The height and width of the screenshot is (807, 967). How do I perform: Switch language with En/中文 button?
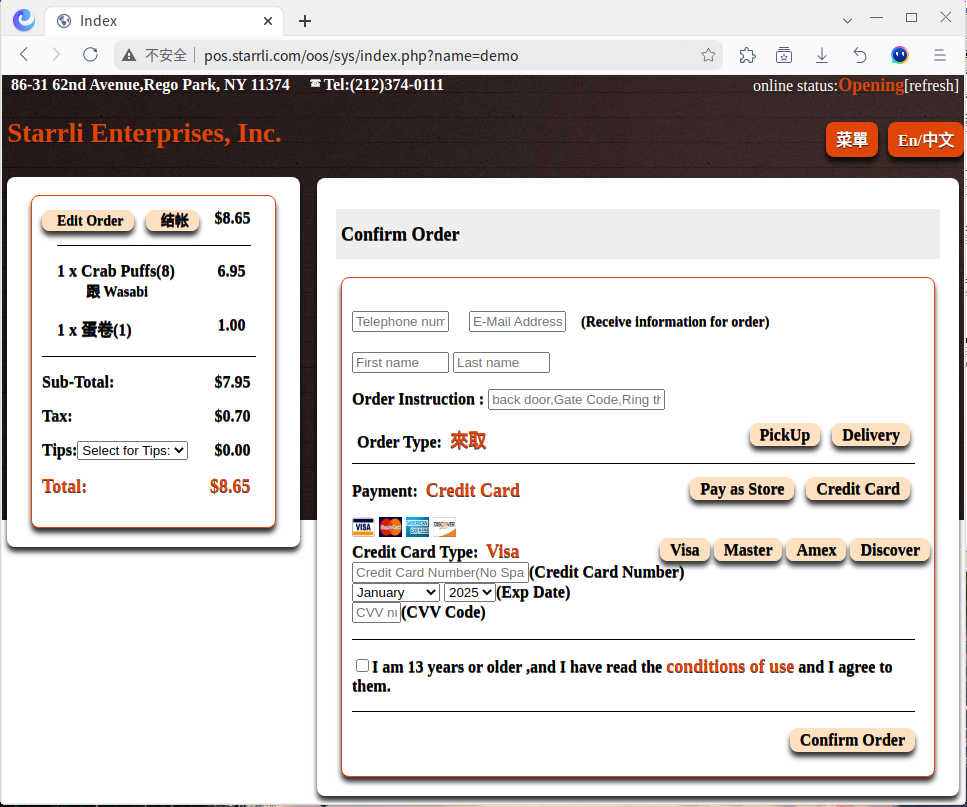925,140
